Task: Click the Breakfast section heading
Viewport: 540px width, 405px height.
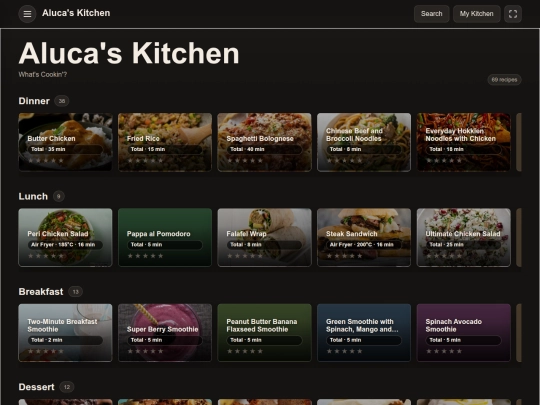Action: [41, 292]
